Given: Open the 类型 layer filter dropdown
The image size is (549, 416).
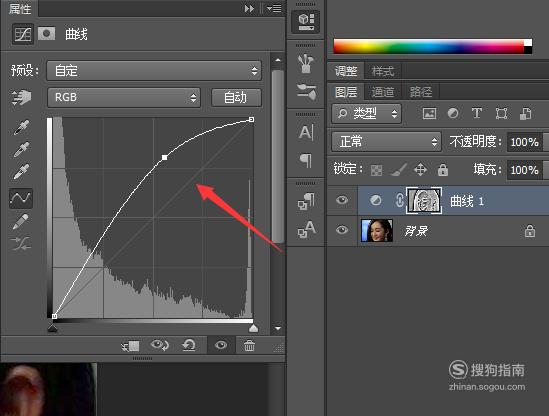Looking at the screenshot, I should pyautogui.click(x=366, y=113).
